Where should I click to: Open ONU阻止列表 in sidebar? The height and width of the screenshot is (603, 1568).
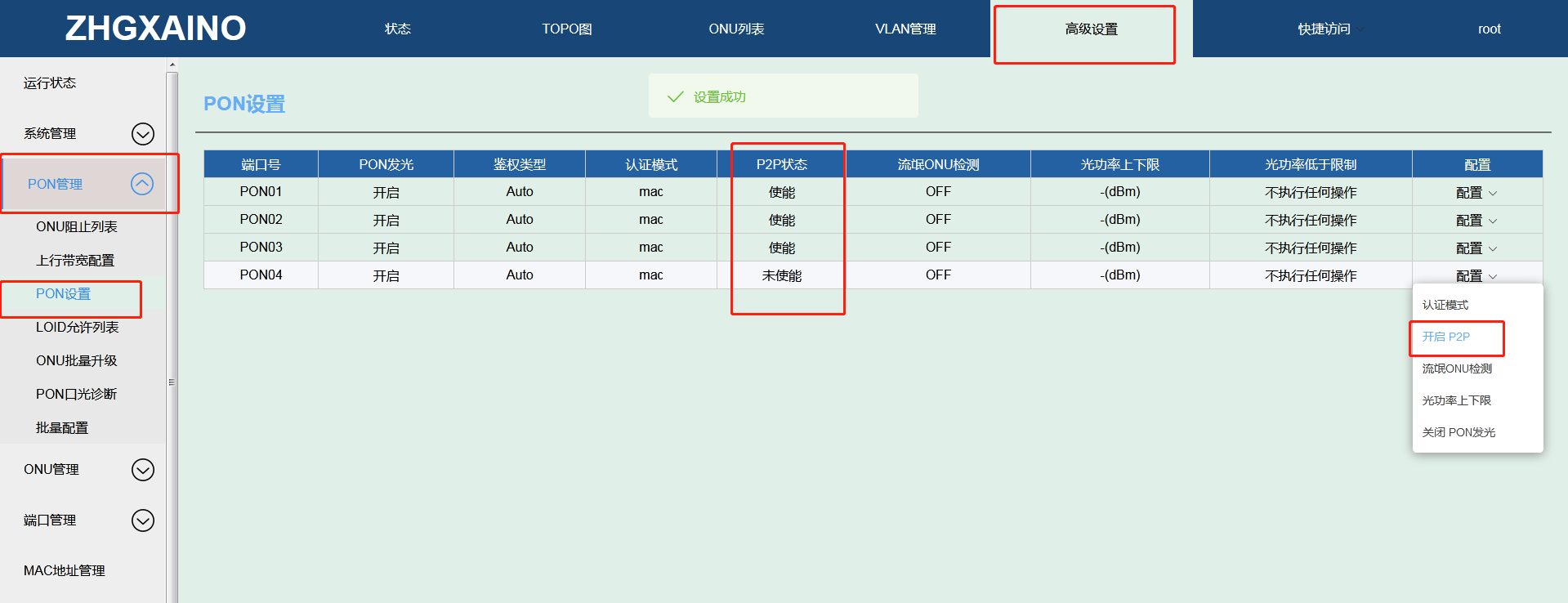click(x=77, y=227)
